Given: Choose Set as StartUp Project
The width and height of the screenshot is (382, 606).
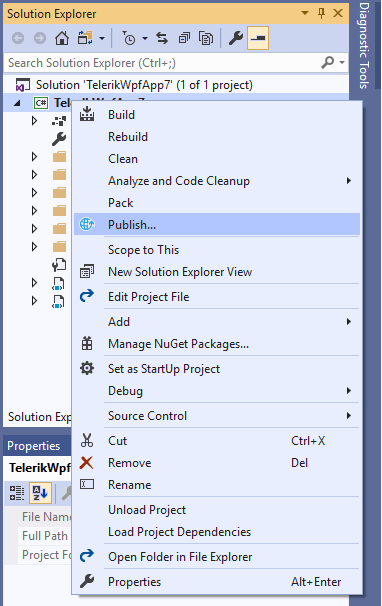Looking at the screenshot, I should (217, 369).
